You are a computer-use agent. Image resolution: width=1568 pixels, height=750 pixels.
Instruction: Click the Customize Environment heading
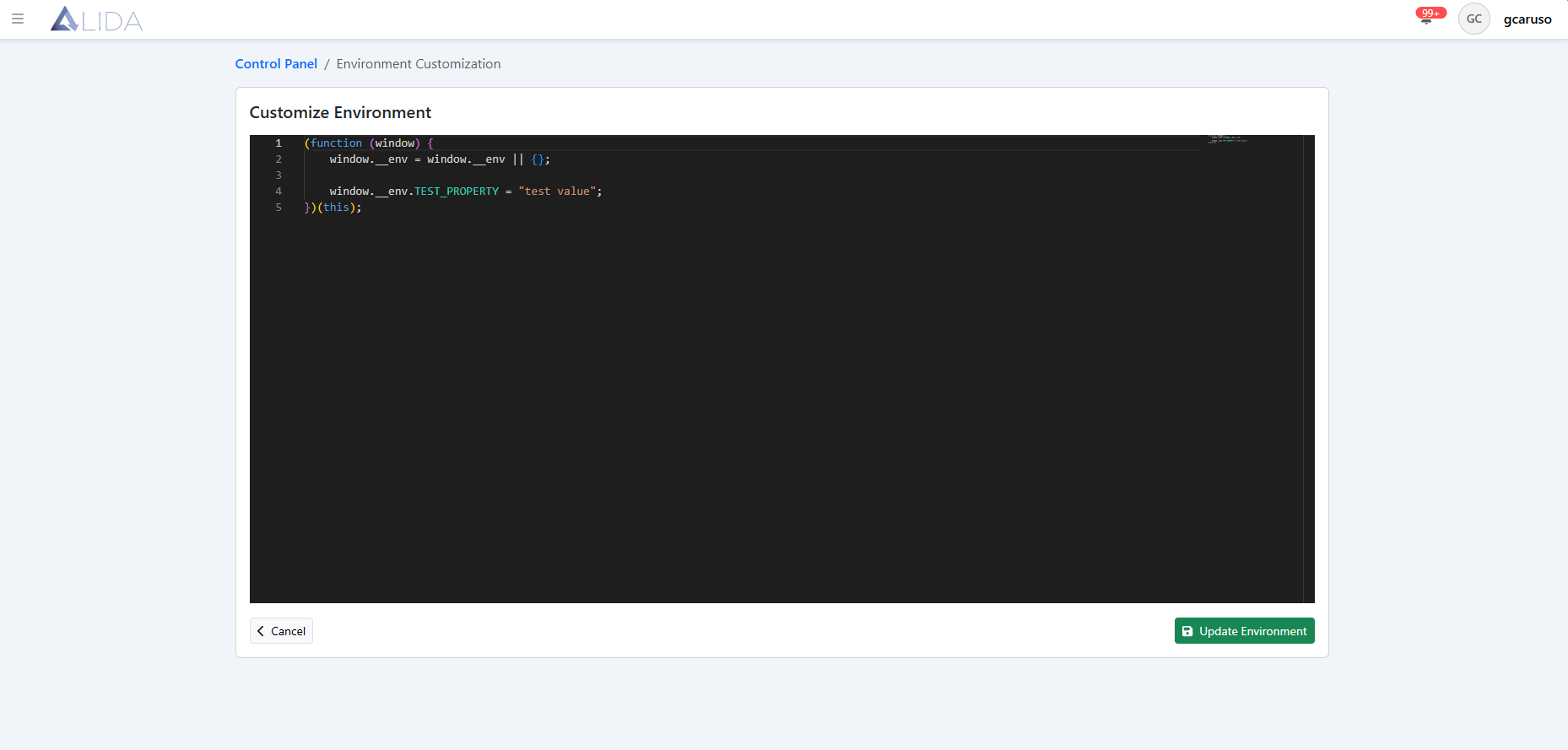340,112
